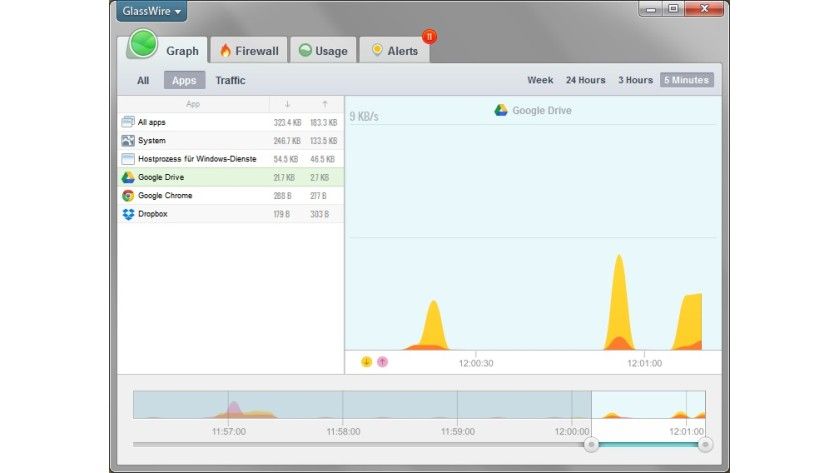The width and height of the screenshot is (840, 473).
Task: Set time range to 24 Hours
Action: tap(586, 80)
